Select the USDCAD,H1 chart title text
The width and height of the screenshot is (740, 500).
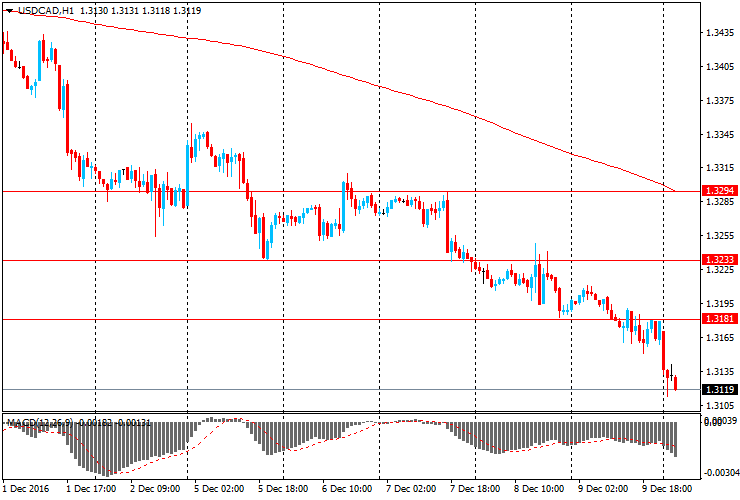(x=47, y=10)
